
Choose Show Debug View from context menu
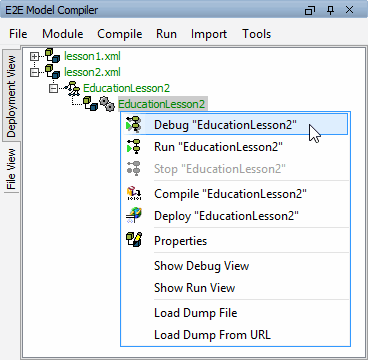[201, 266]
